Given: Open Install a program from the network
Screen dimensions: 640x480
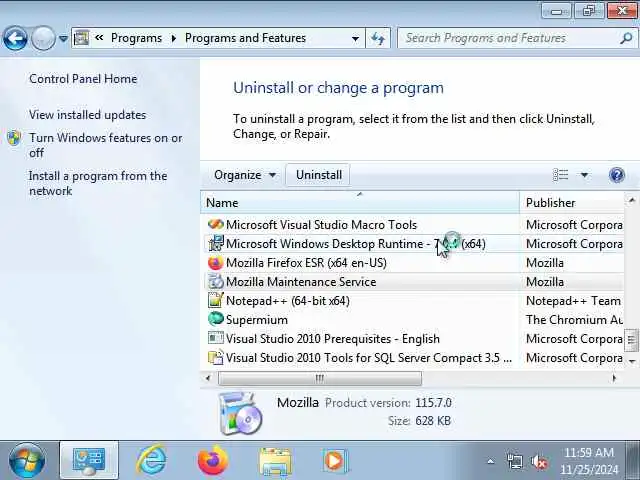Looking at the screenshot, I should coord(98,183).
